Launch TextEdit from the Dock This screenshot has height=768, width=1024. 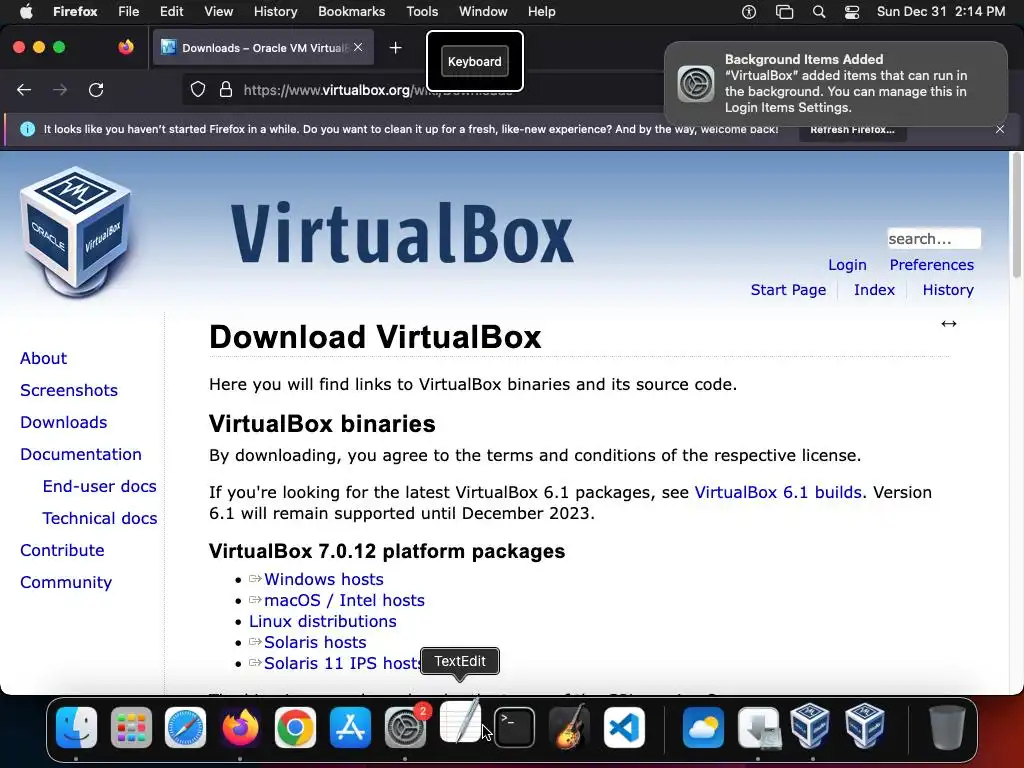(x=460, y=721)
